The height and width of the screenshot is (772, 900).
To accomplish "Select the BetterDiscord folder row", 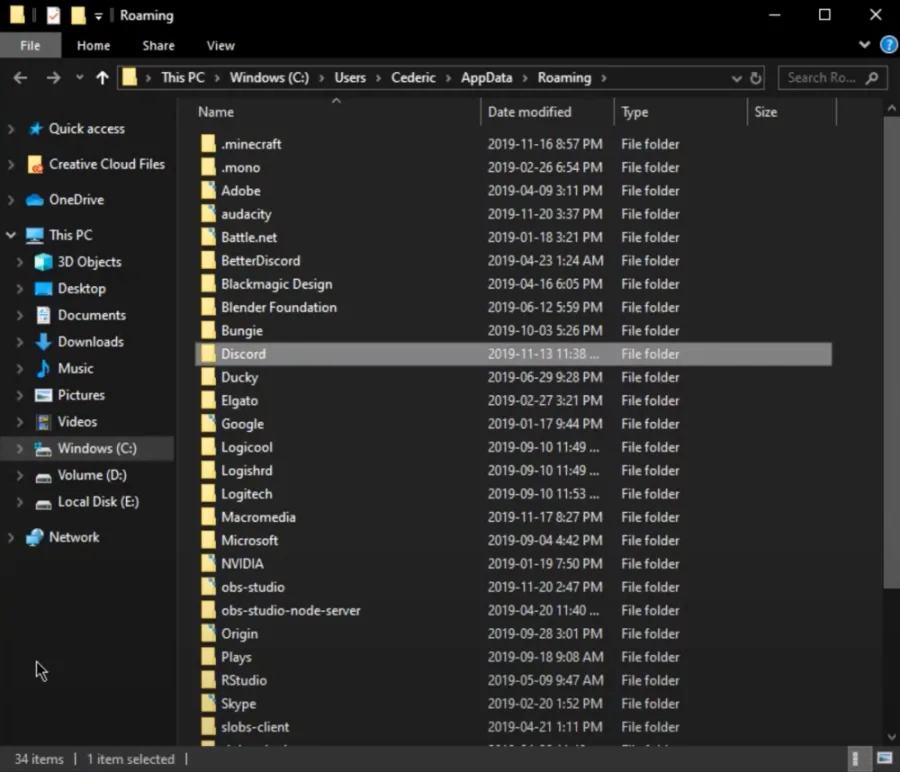I will (513, 261).
